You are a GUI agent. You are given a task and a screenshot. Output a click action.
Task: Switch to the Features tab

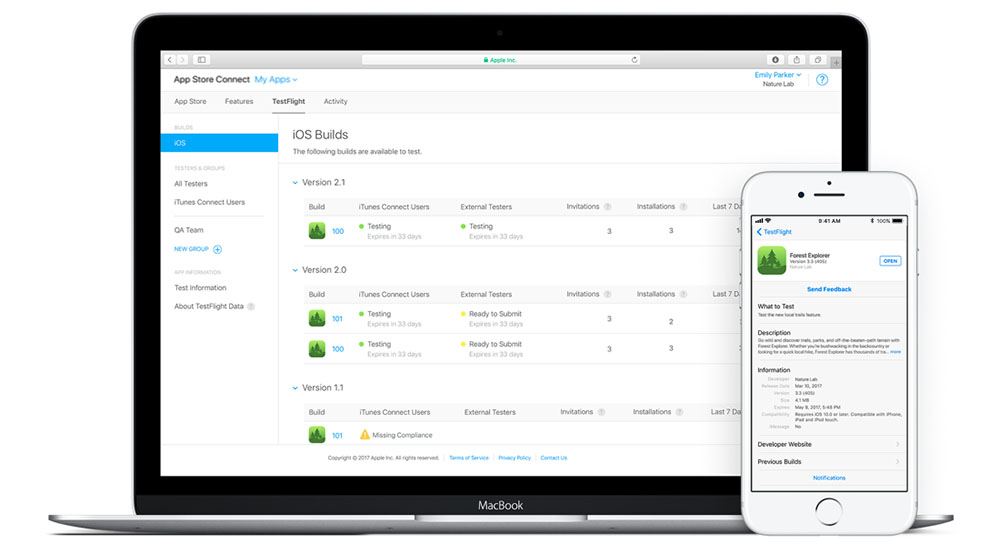point(239,101)
